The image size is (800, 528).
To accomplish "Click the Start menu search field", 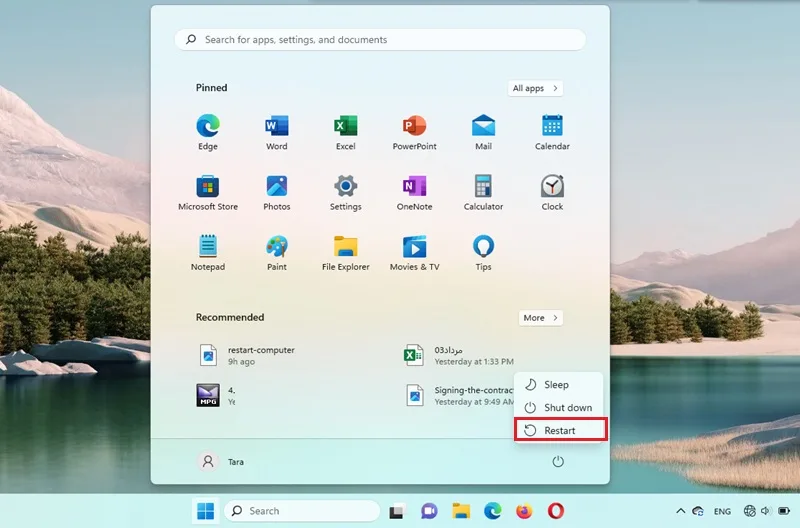I will [380, 40].
